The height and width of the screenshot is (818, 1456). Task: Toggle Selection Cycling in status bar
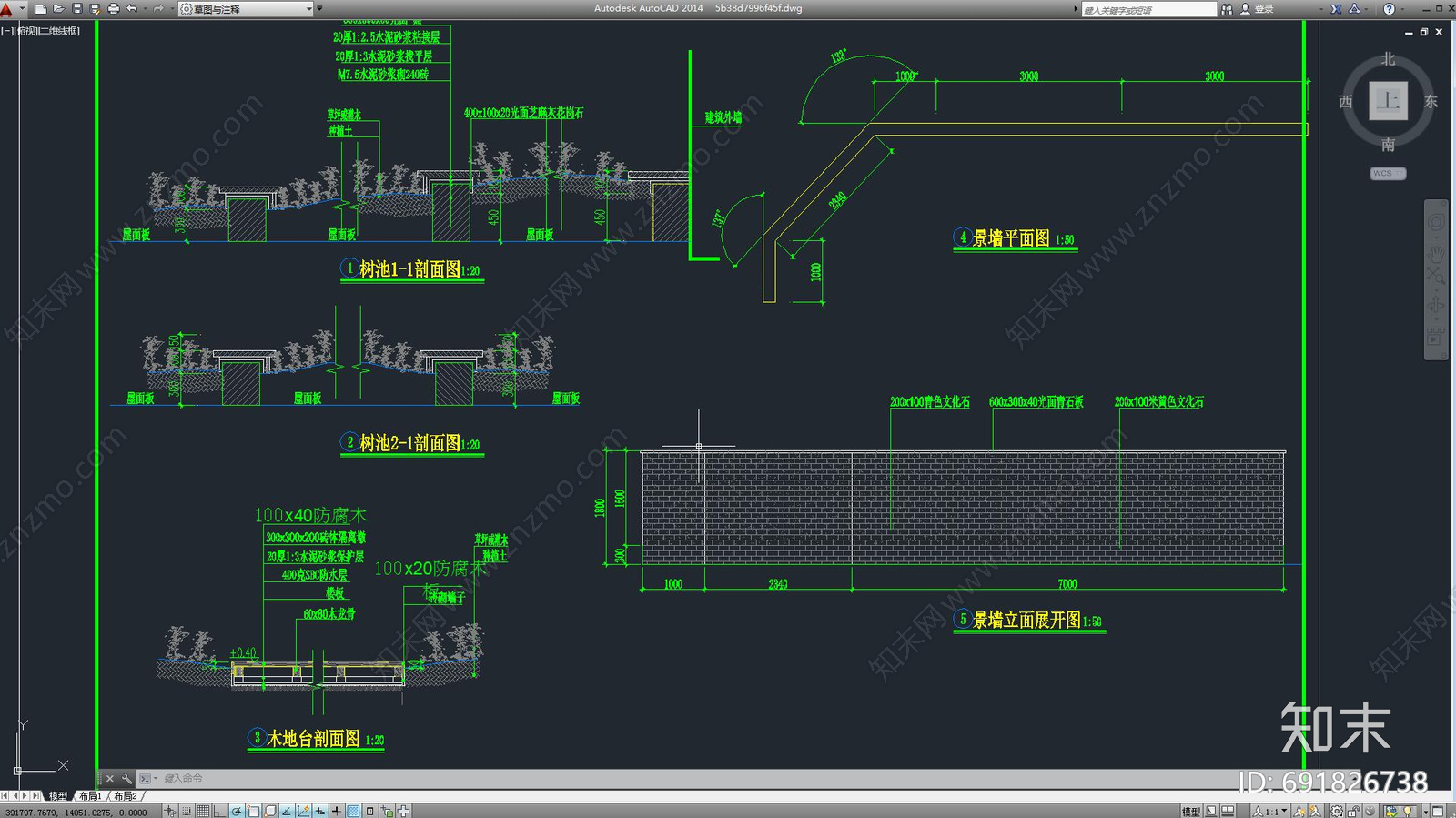[387, 811]
